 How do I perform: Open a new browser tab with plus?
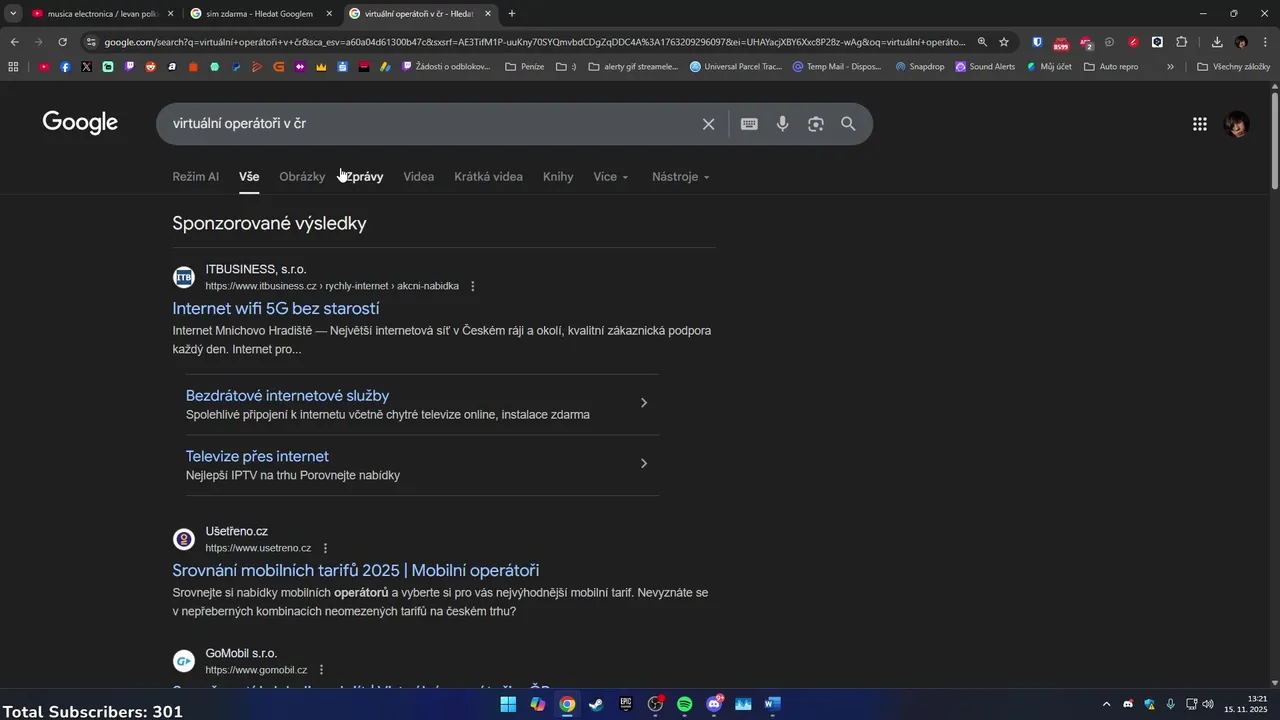512,14
